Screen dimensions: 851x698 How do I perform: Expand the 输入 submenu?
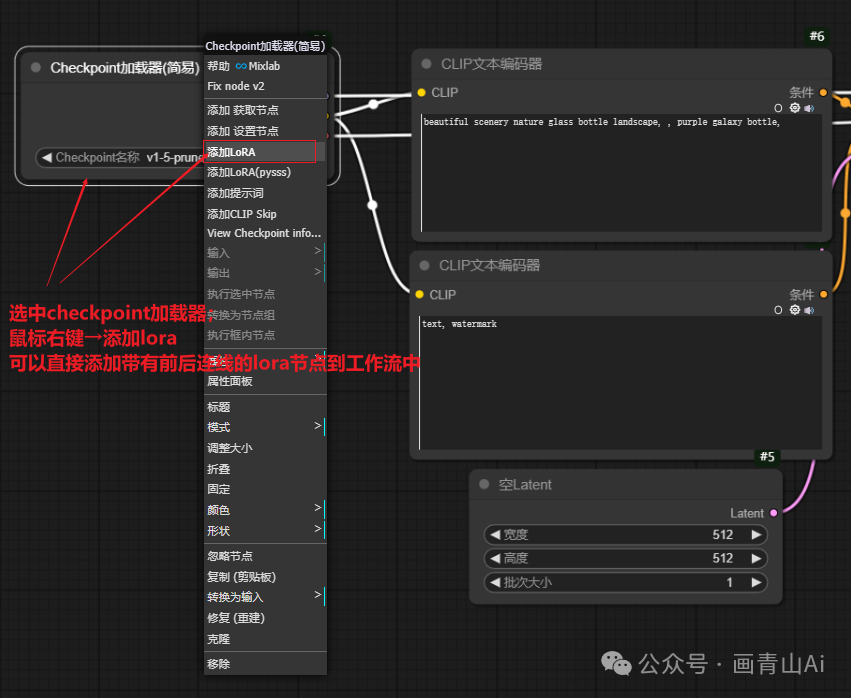pyautogui.click(x=265, y=252)
